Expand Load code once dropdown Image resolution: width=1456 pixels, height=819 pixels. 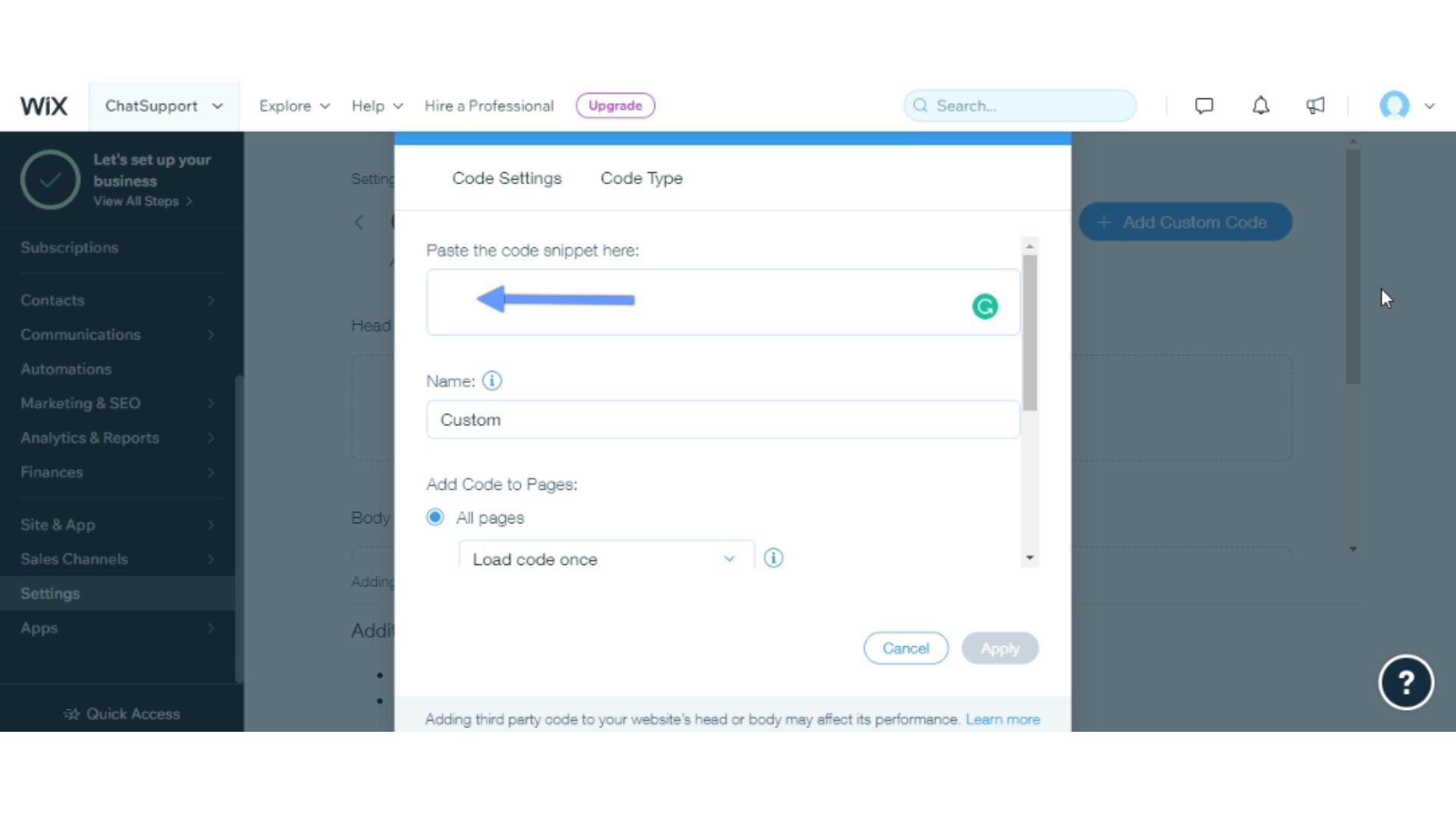click(x=730, y=558)
